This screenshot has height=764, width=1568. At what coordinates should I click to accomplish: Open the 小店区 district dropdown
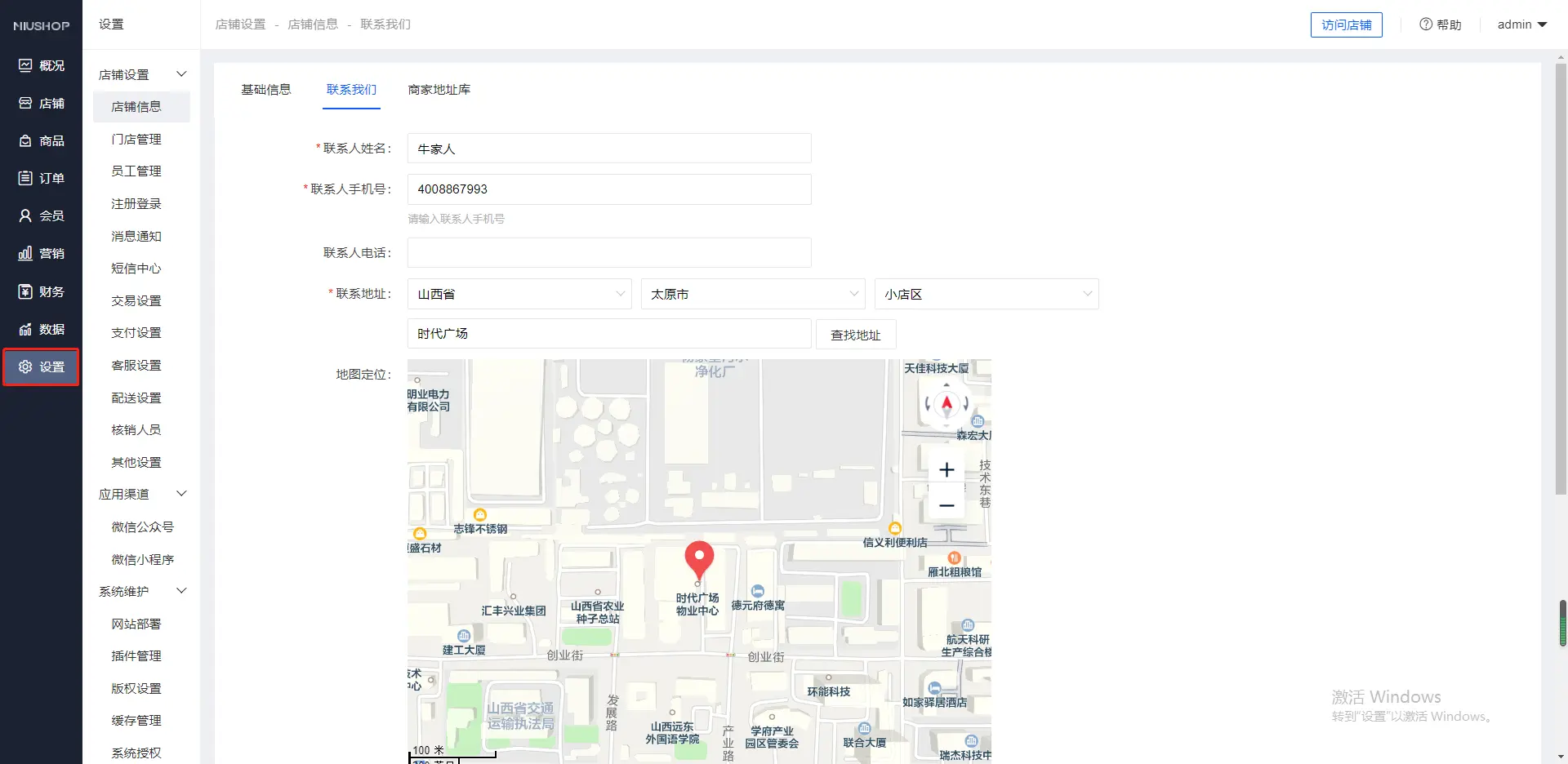(x=986, y=294)
